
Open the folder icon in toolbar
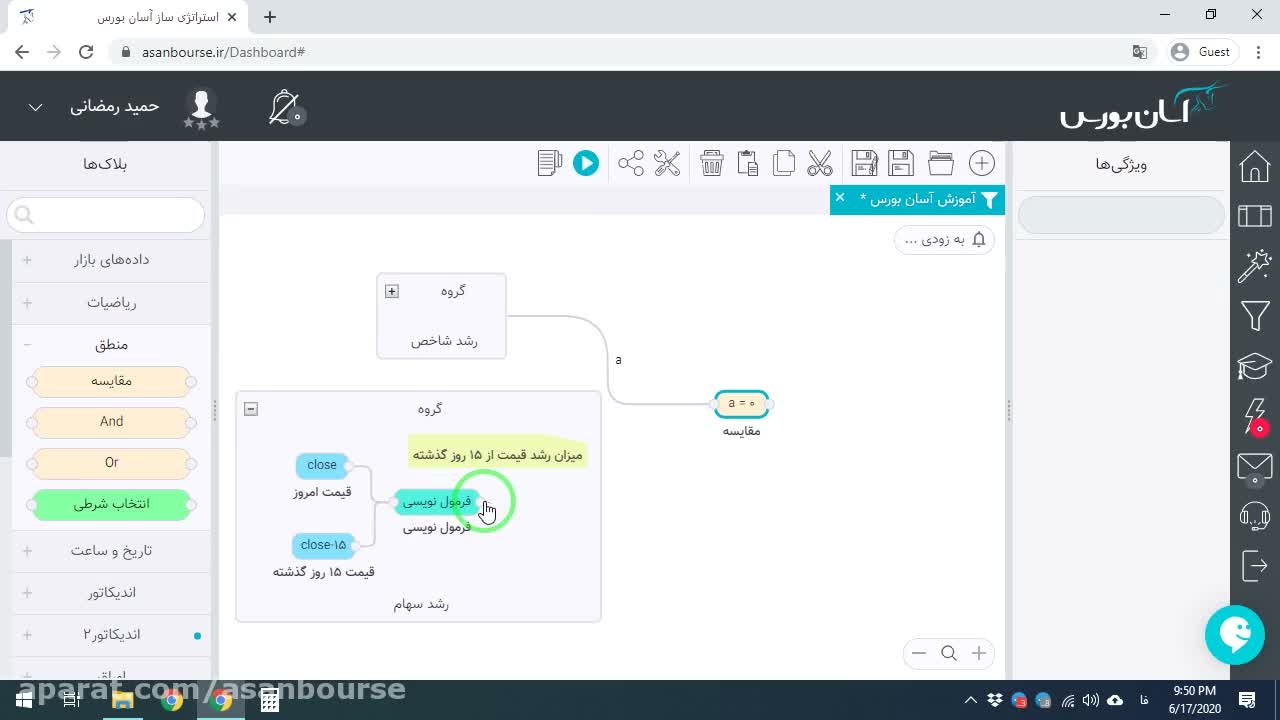[940, 163]
